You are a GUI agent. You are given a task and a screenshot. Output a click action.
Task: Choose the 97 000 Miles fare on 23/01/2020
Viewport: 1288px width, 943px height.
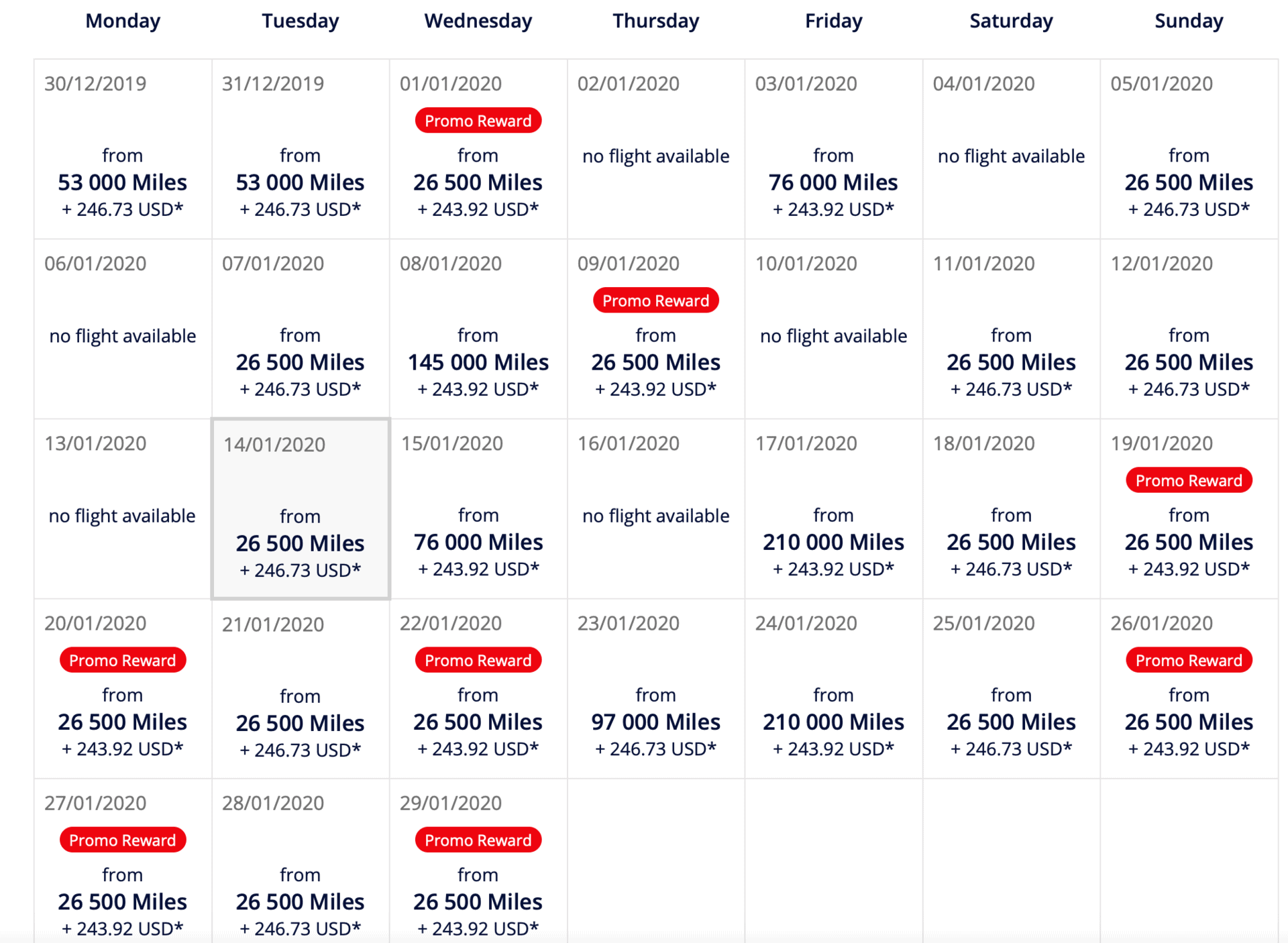(x=656, y=689)
